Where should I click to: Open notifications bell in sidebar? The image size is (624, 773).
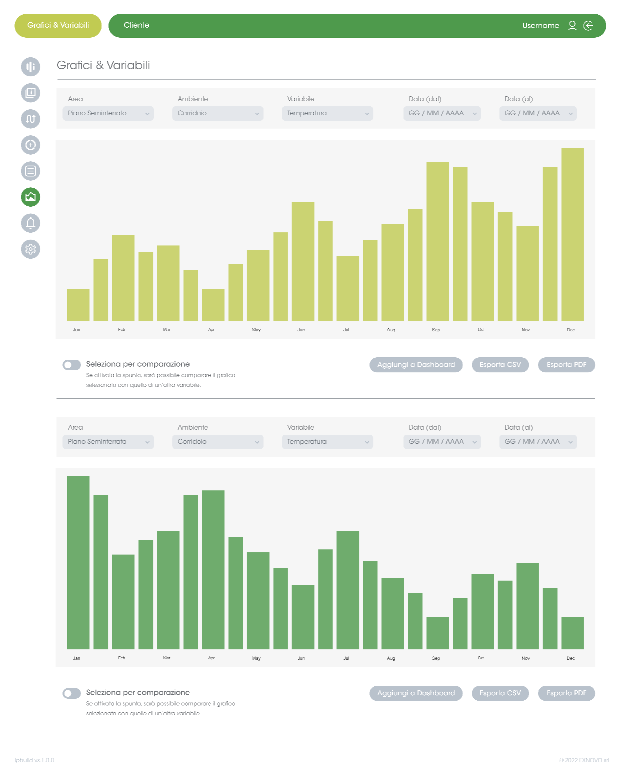click(31, 223)
